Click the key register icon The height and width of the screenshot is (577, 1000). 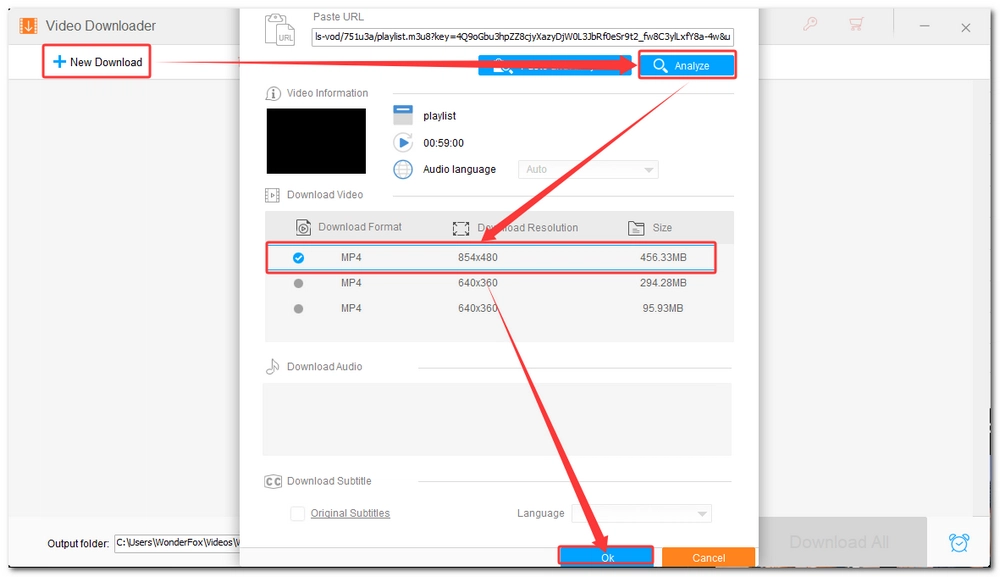tap(811, 26)
